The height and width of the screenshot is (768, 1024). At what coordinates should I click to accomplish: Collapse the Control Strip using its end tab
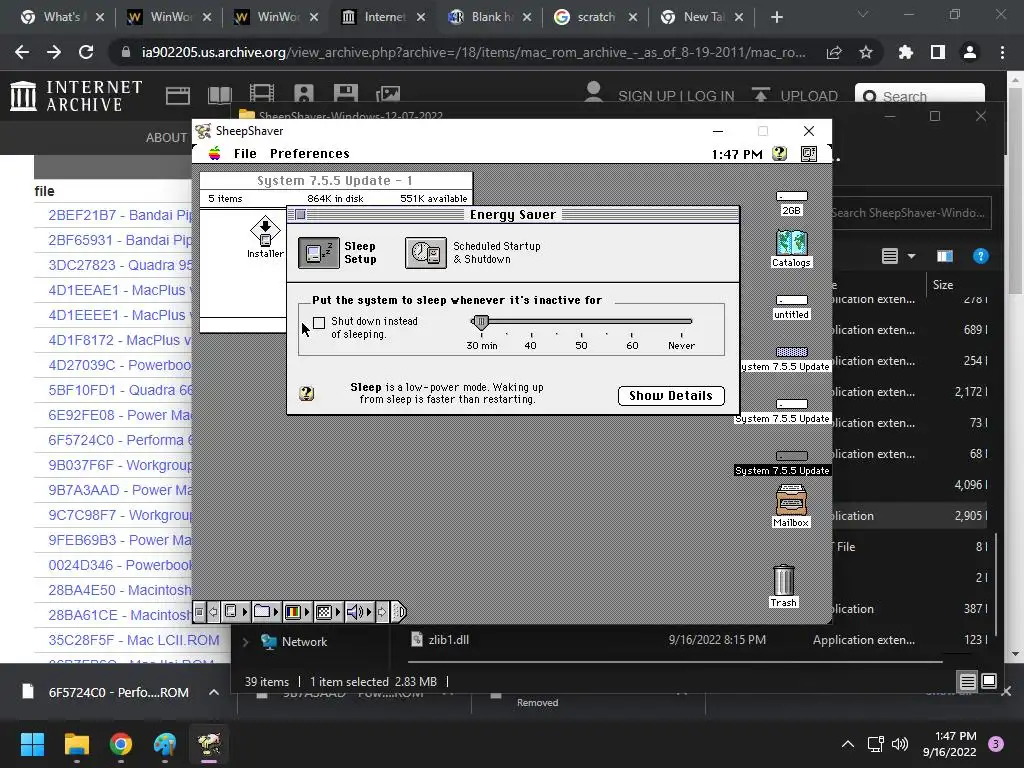399,612
